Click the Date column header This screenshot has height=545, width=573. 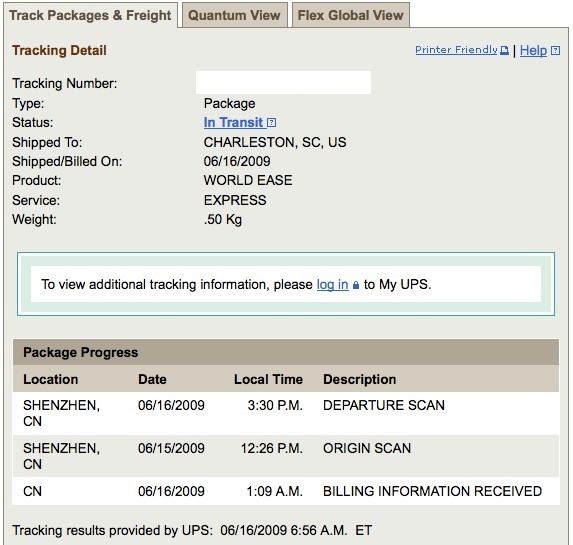pyautogui.click(x=152, y=379)
